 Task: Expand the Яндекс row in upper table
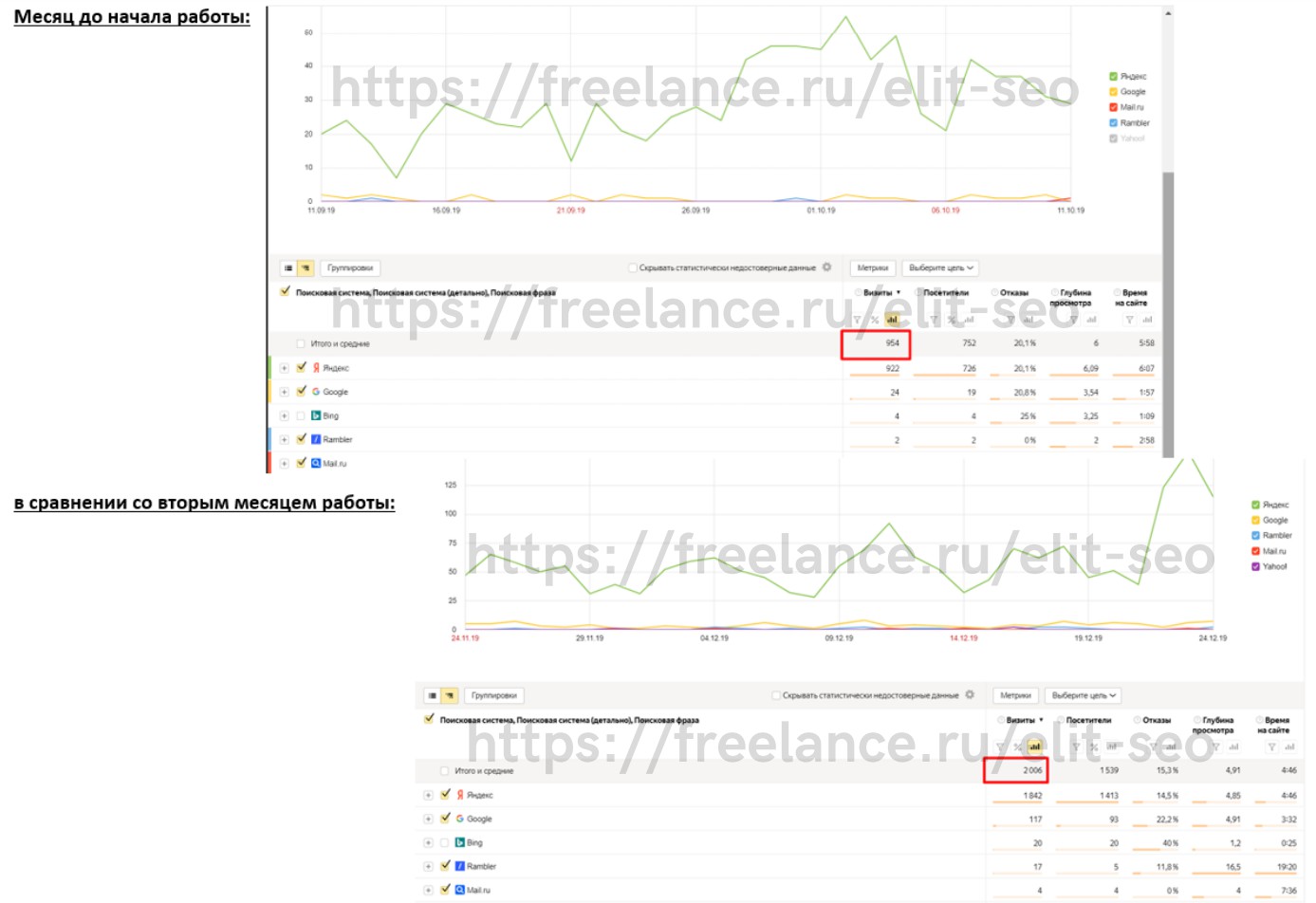pos(284,368)
